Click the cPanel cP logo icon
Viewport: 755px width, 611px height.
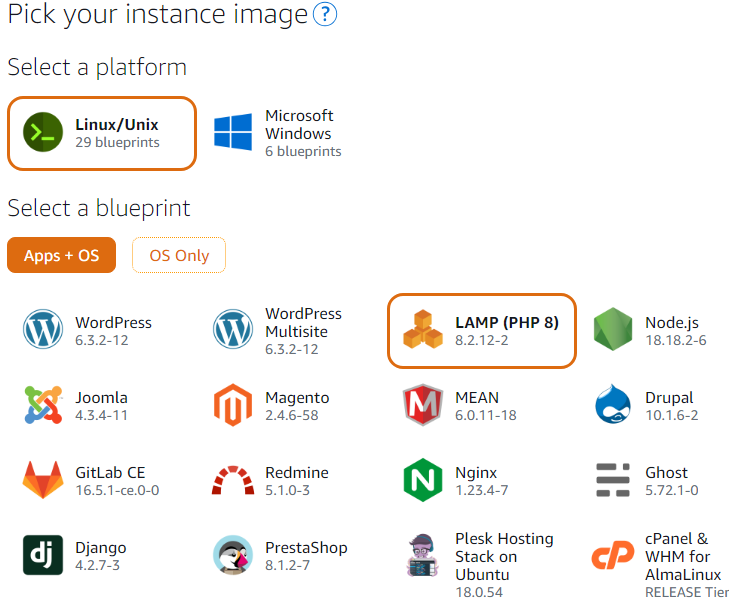tap(613, 555)
